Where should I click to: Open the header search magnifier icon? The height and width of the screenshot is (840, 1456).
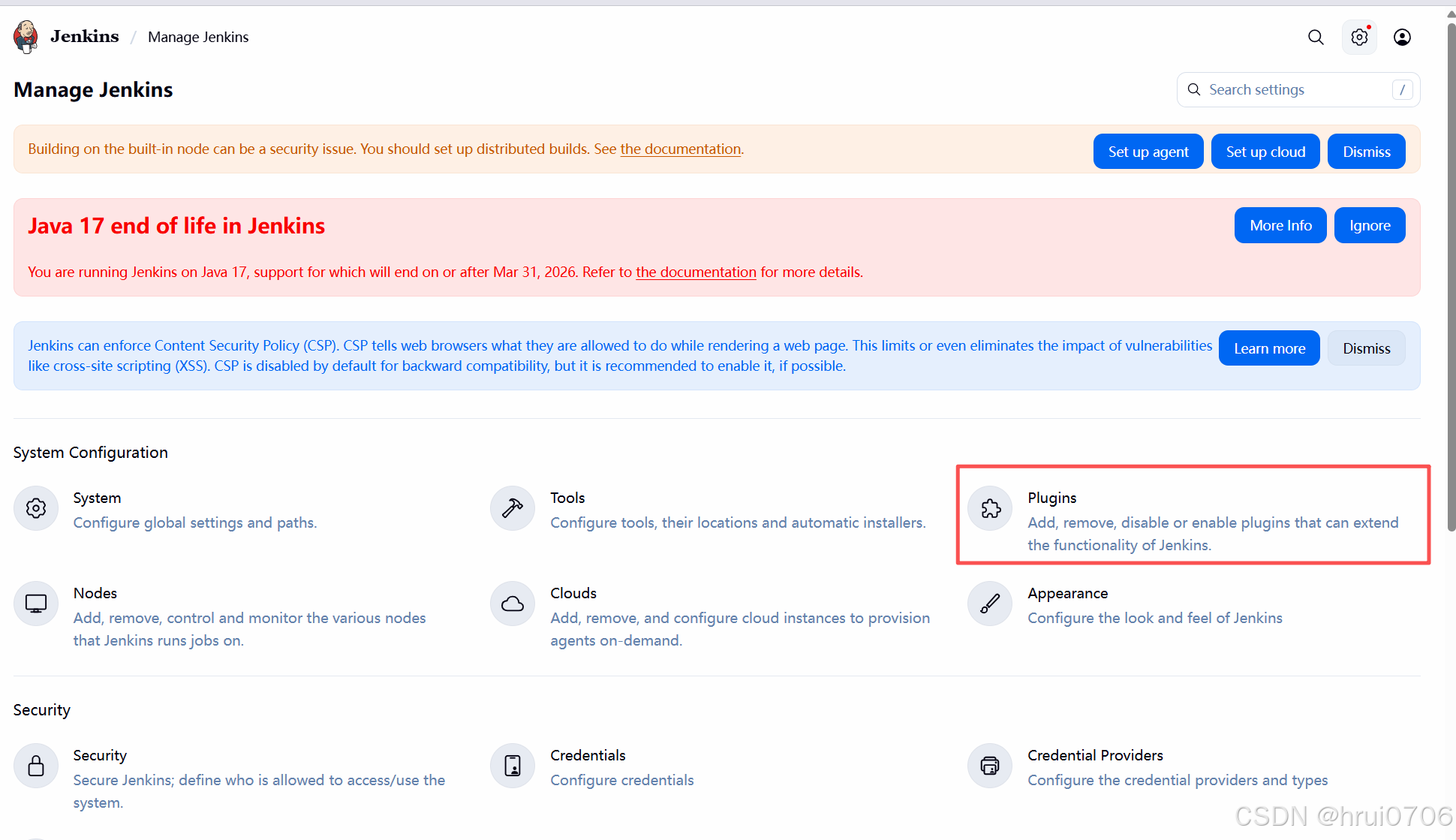click(x=1316, y=37)
